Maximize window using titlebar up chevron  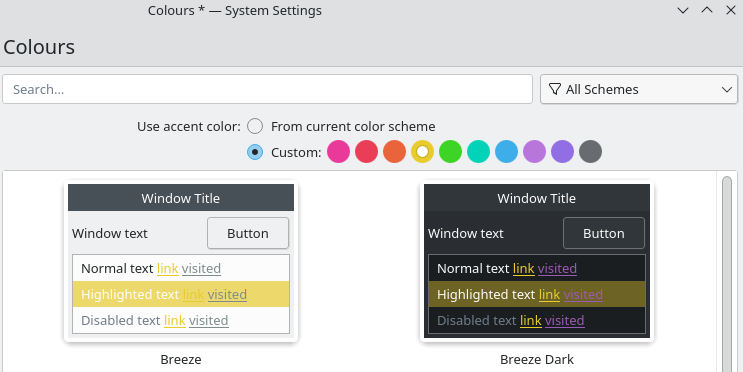[707, 10]
